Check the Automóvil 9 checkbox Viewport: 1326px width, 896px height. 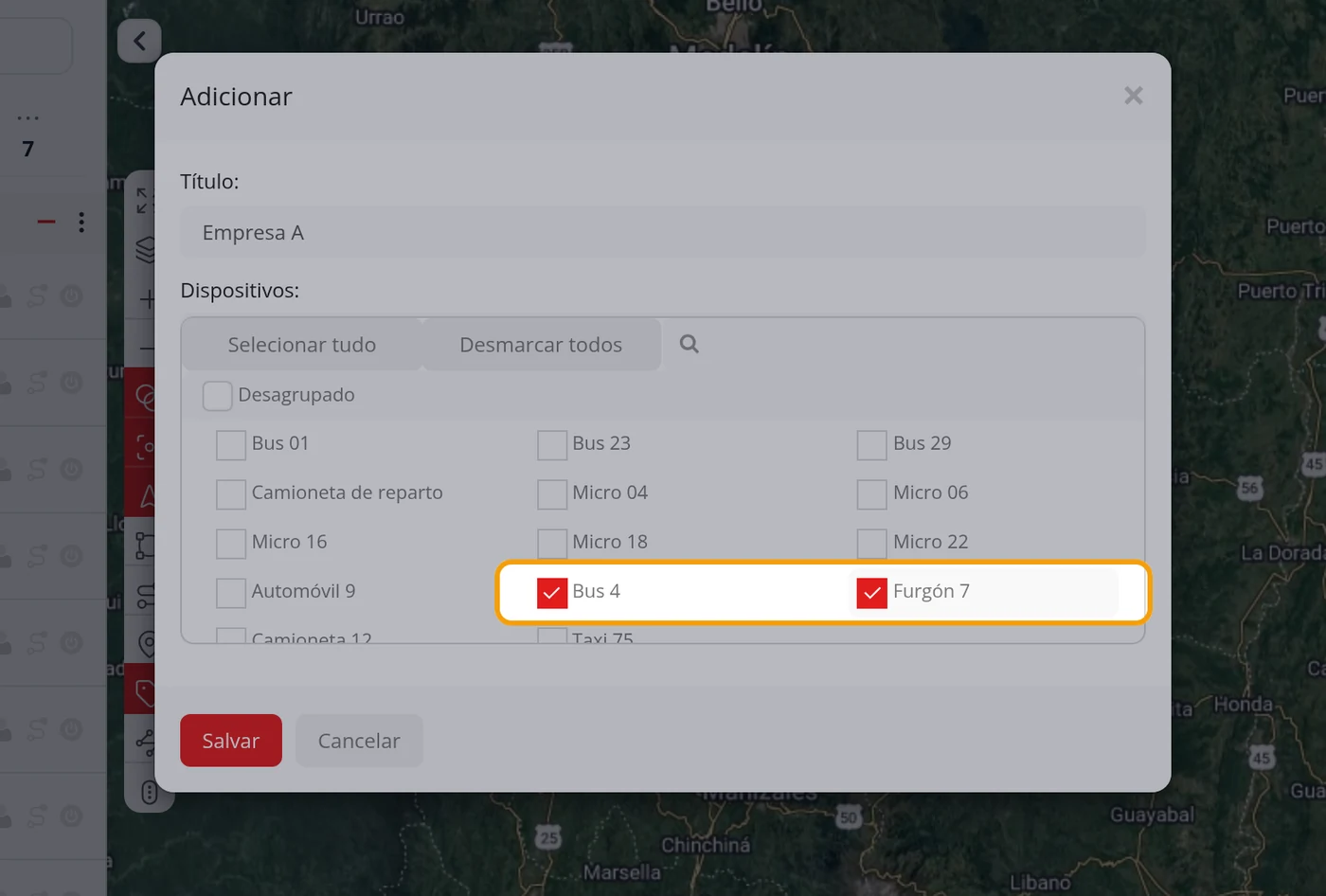coord(231,592)
